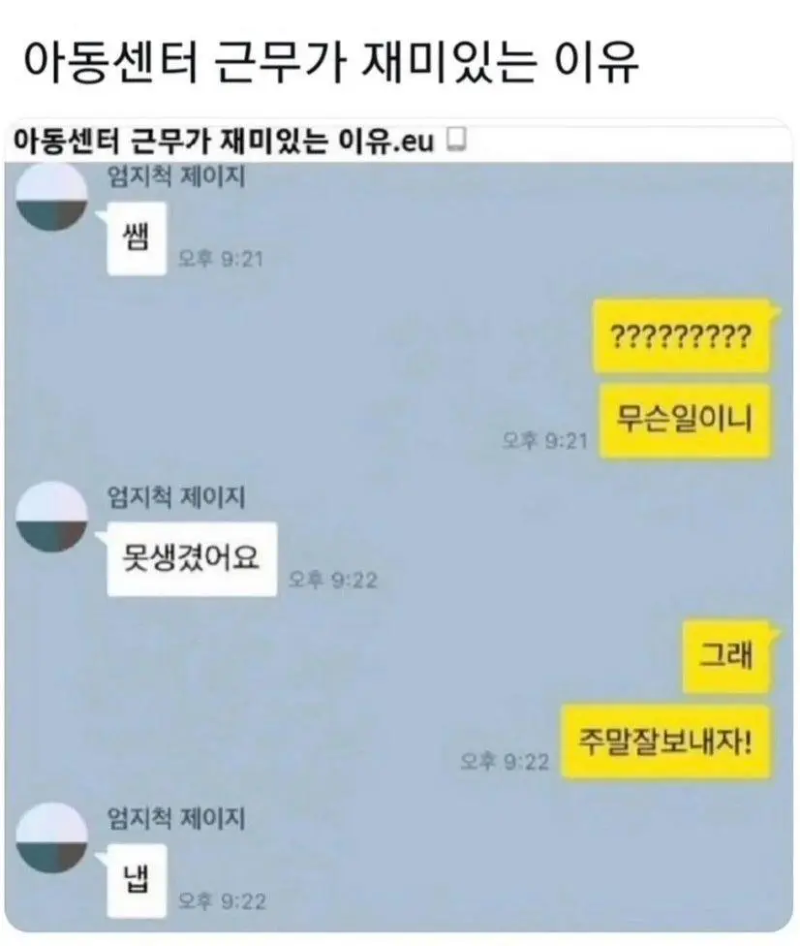Open the profile avatar next to the 냅 message

[x=51, y=837]
